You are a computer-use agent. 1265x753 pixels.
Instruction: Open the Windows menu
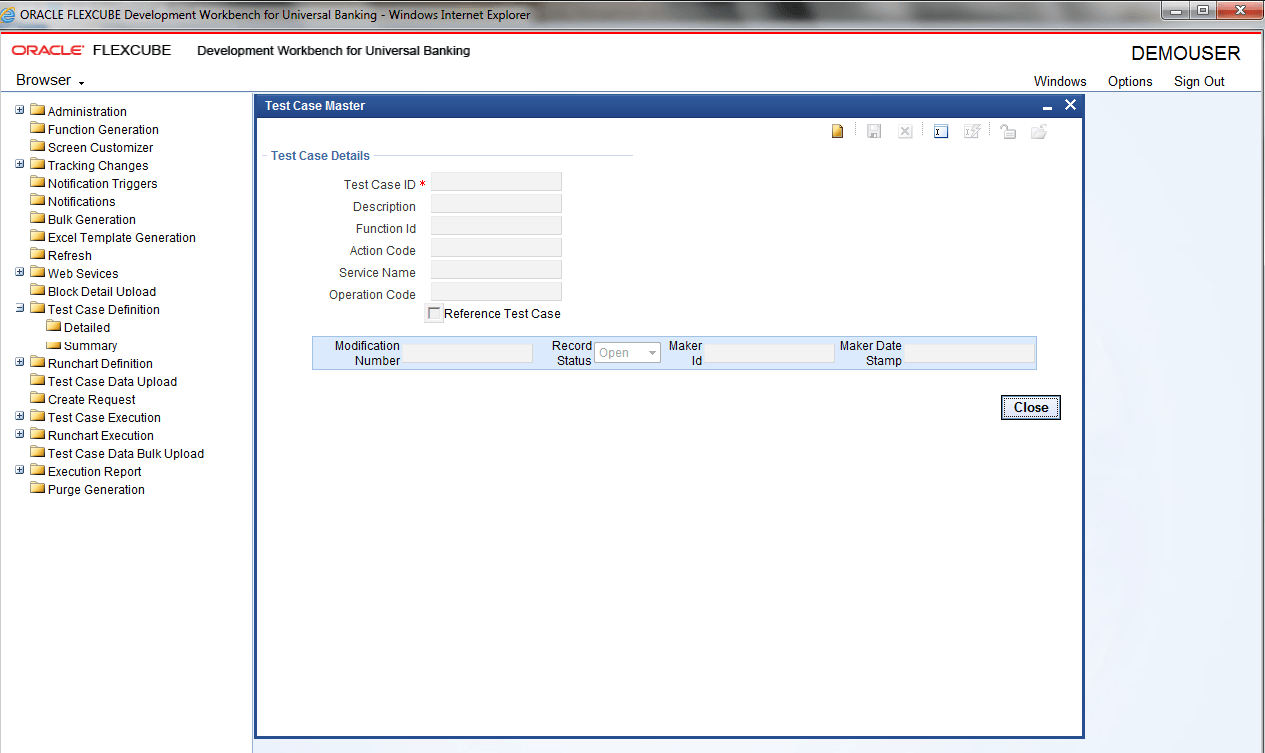click(x=1060, y=82)
